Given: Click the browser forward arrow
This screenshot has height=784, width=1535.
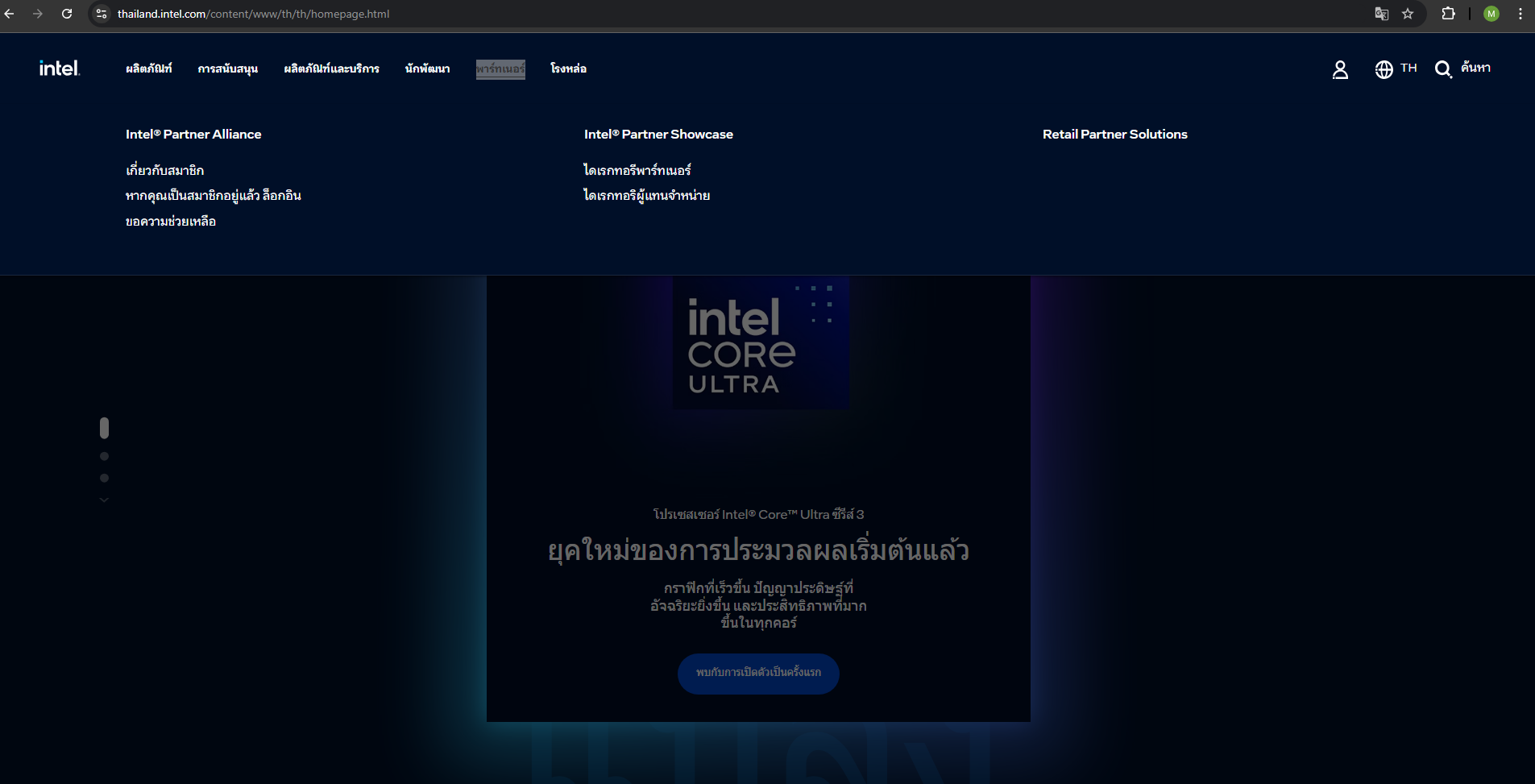Looking at the screenshot, I should click(38, 14).
